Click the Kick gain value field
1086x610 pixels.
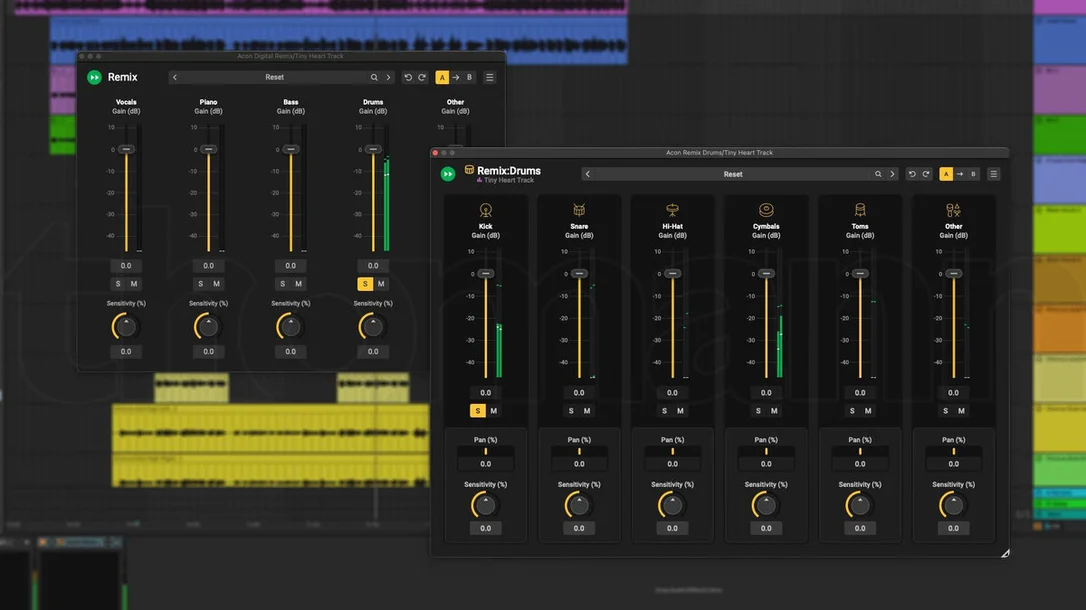(x=486, y=393)
